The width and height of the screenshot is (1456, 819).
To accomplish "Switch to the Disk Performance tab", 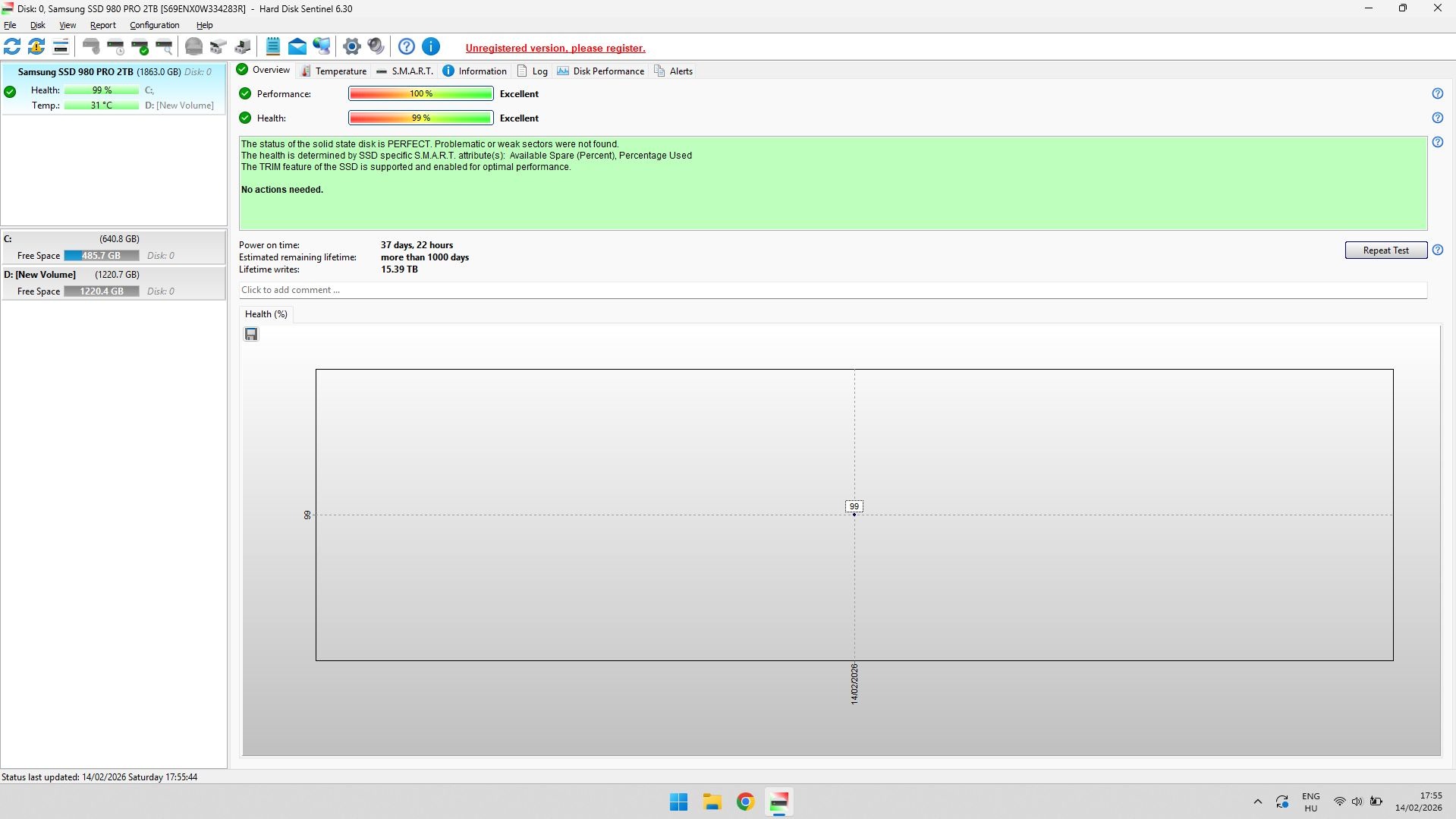I will tap(601, 71).
